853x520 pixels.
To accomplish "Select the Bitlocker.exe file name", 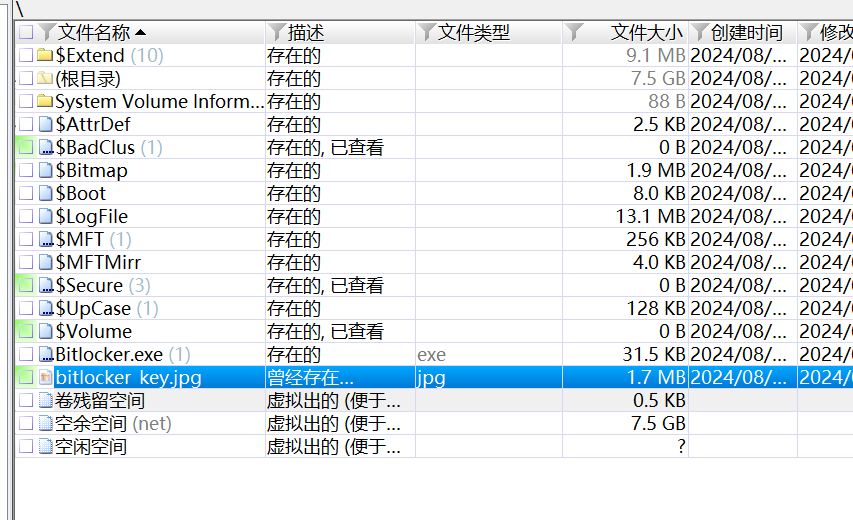I will 109,355.
